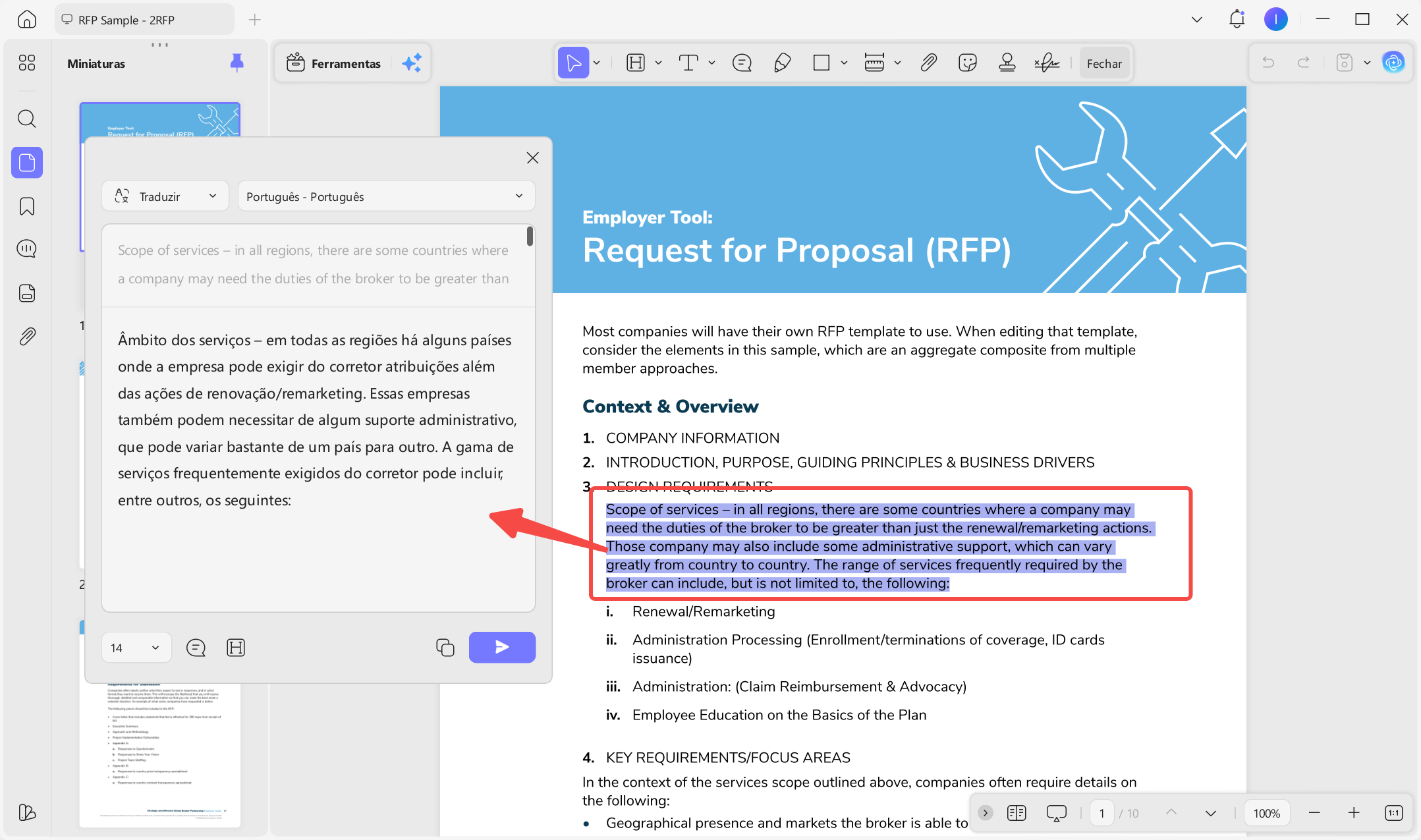Screen dimensions: 1421x840
Task: Select the page thumbnails sidebar icon
Action: click(27, 162)
